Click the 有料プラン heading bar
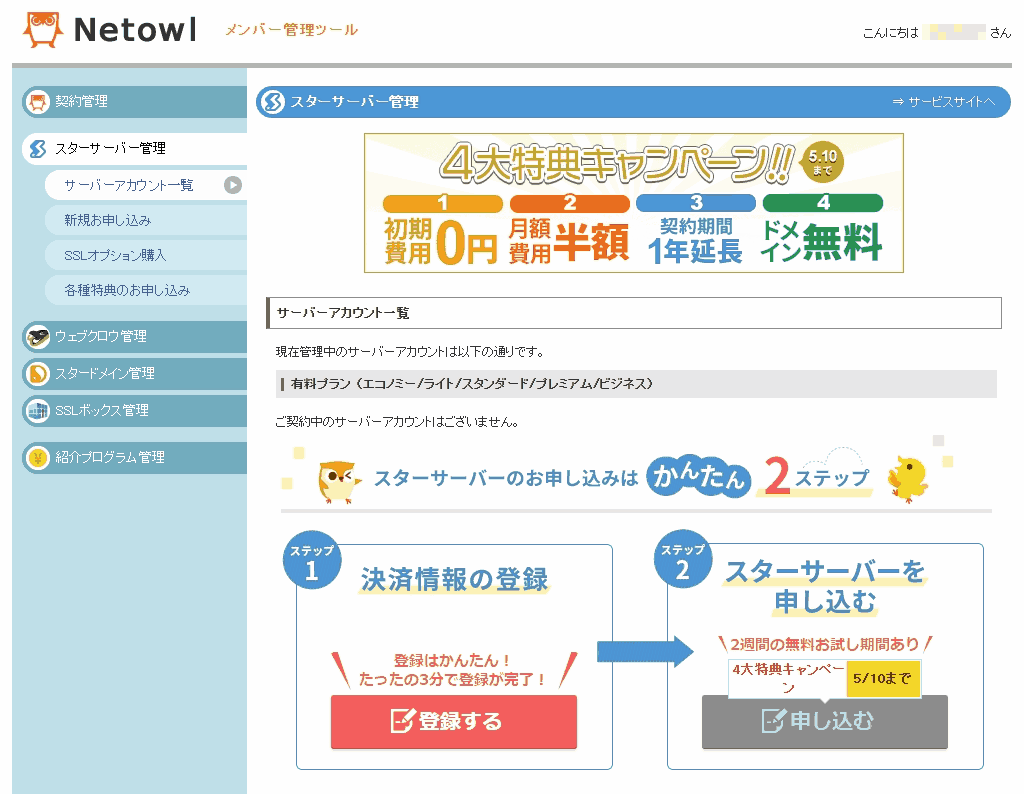This screenshot has height=794, width=1024. (x=637, y=384)
